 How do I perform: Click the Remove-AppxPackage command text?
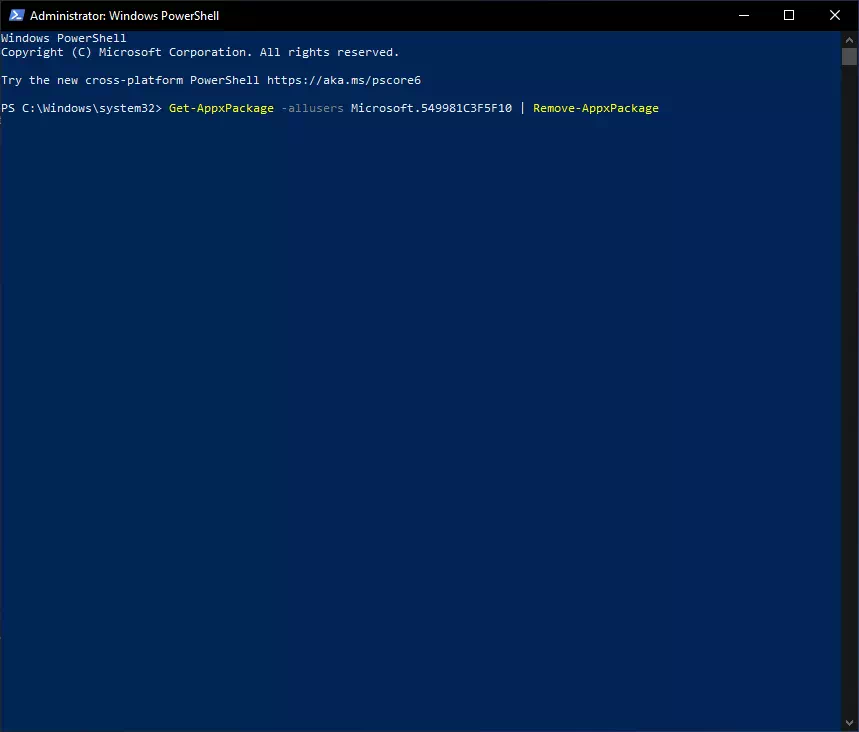[595, 108]
